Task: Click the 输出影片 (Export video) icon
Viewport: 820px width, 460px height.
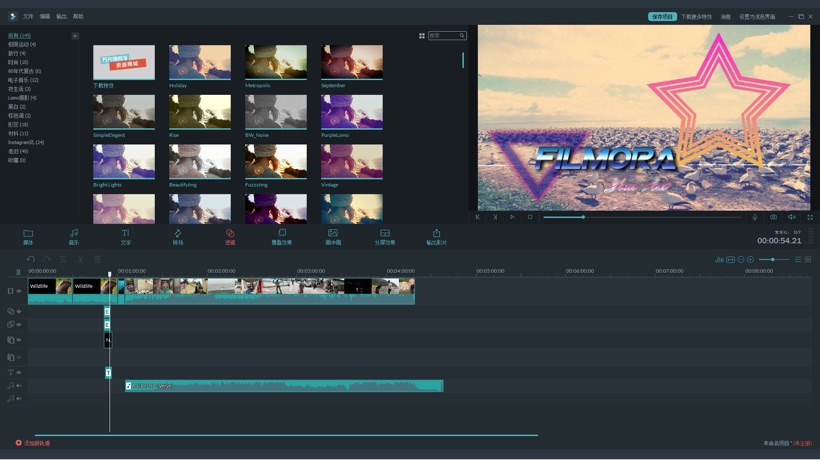Action: click(436, 234)
